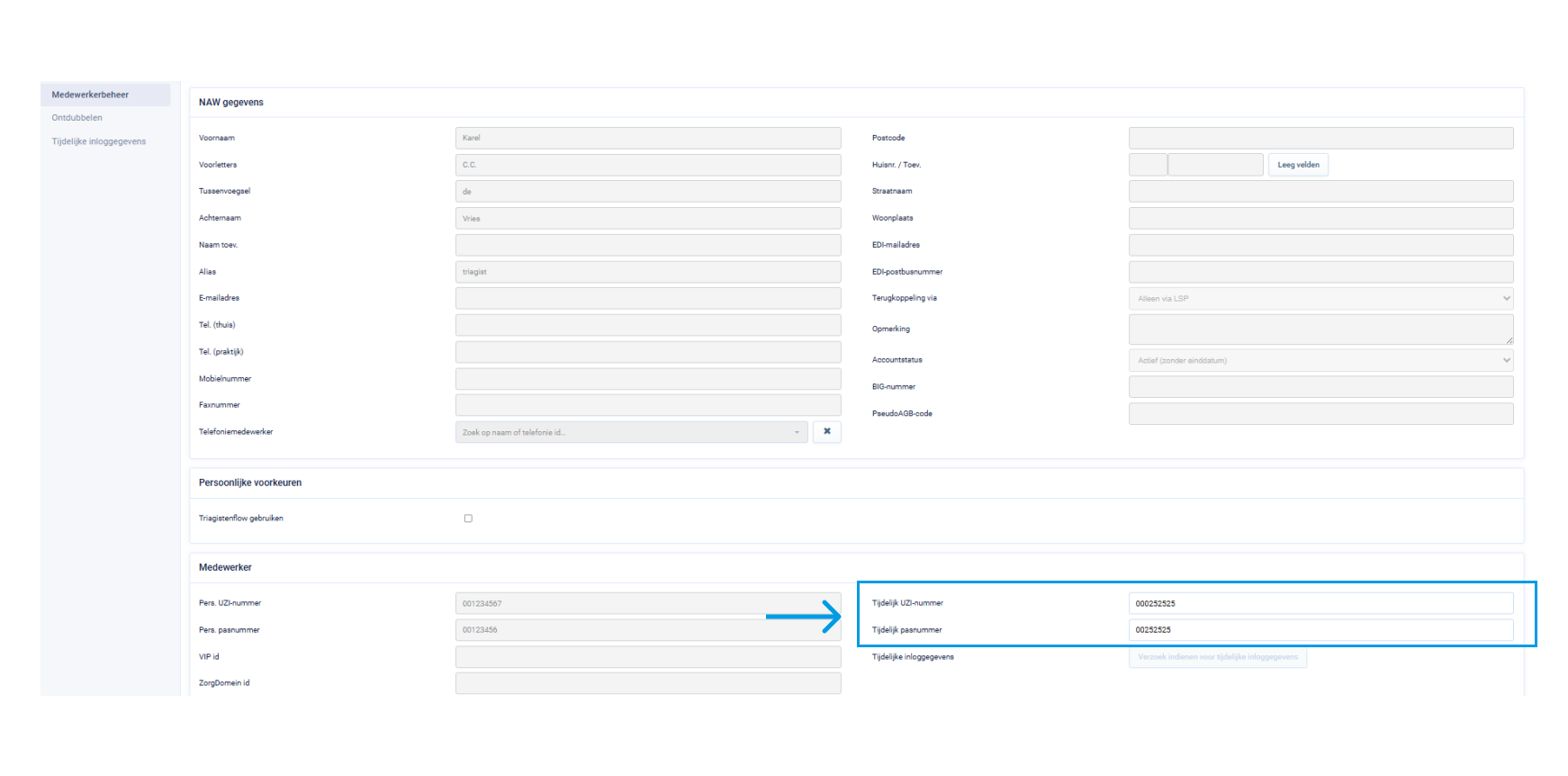This screenshot has width=1568, height=776.
Task: Toggle the Triagistenflow gebruiken checkbox
Action: coord(468,519)
